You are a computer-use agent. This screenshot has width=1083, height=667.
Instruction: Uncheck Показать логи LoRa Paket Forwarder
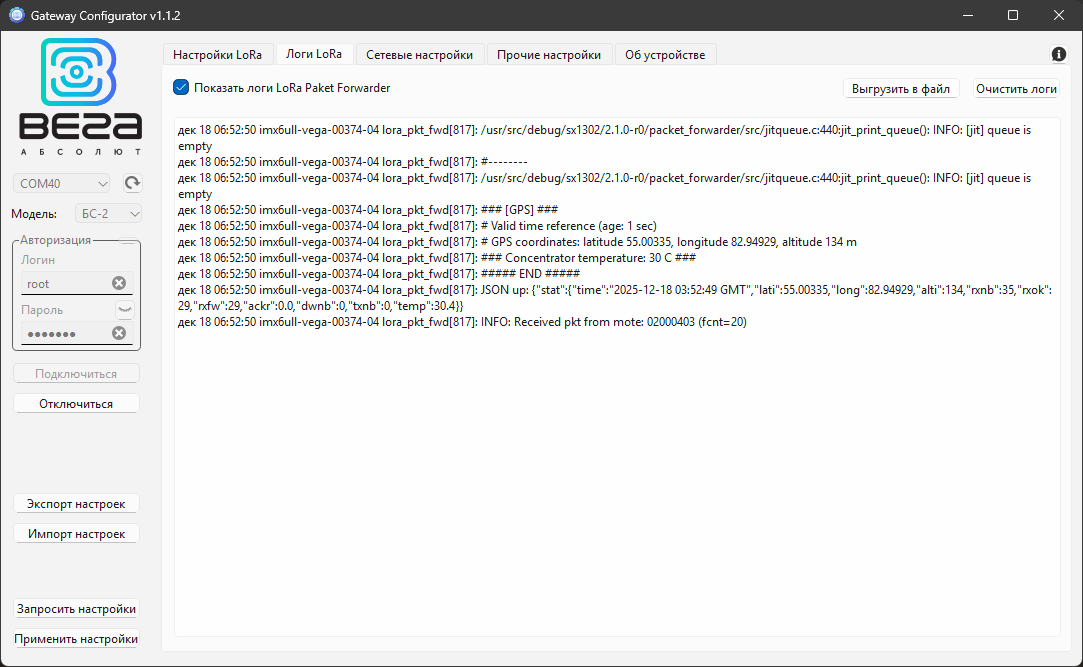point(181,87)
